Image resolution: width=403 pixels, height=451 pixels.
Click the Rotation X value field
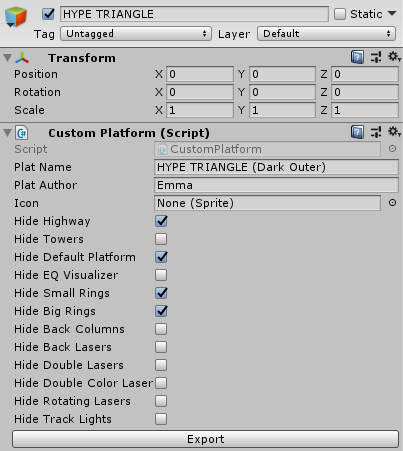[x=200, y=92]
